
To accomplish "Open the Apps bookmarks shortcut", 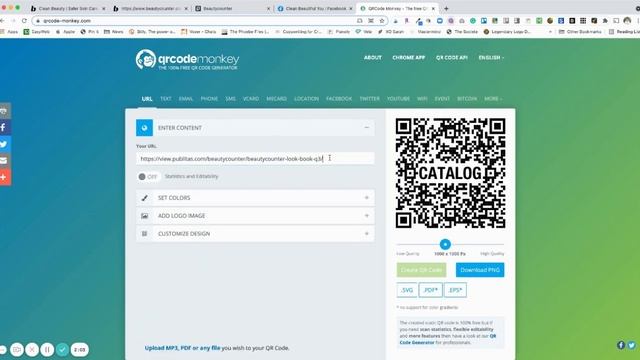I will (x=9, y=31).
